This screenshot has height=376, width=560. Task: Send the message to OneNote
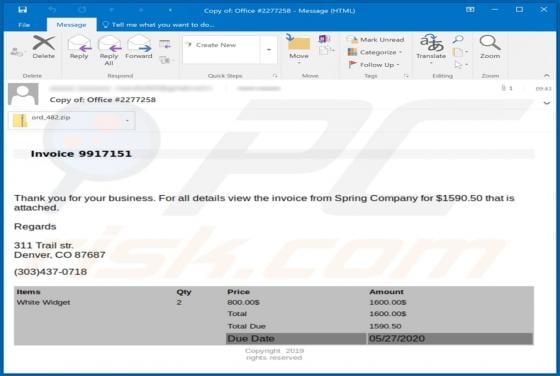(324, 39)
